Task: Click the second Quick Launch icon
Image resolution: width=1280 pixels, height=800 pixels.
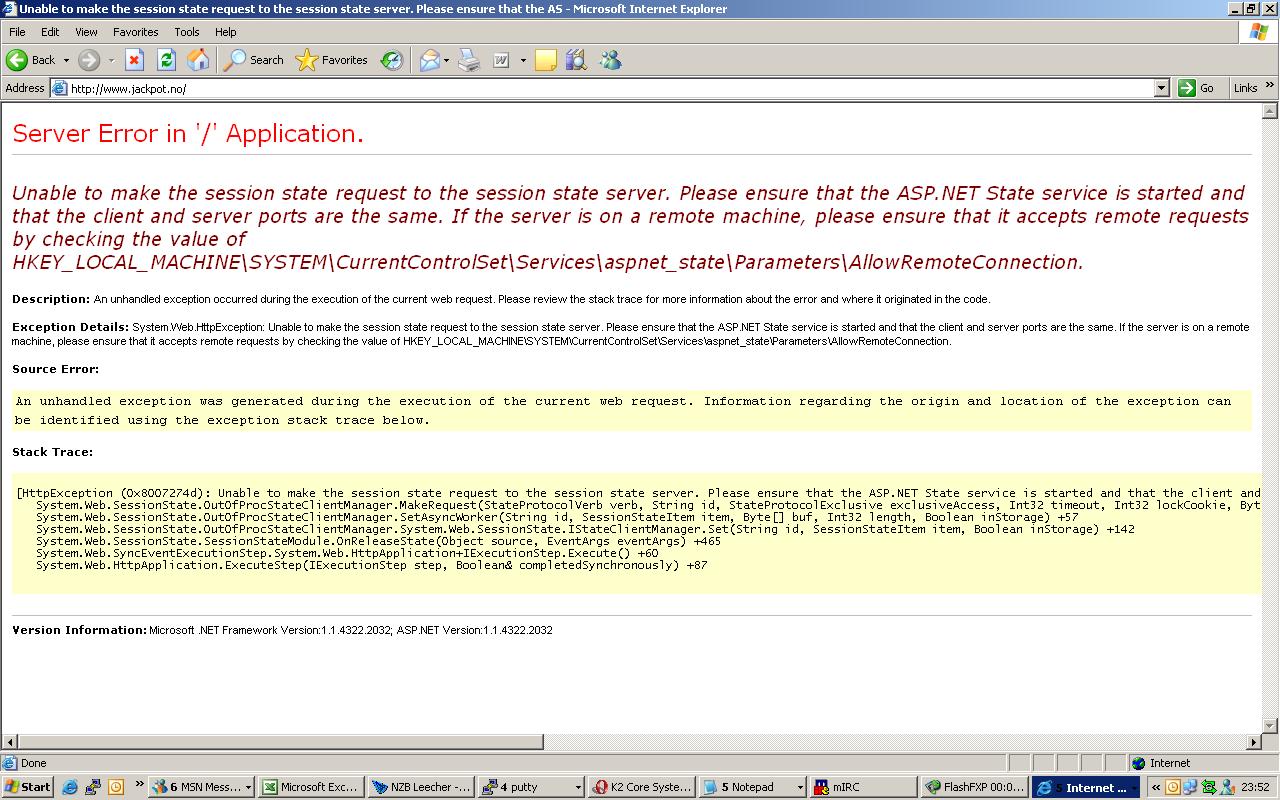Action: click(x=93, y=787)
